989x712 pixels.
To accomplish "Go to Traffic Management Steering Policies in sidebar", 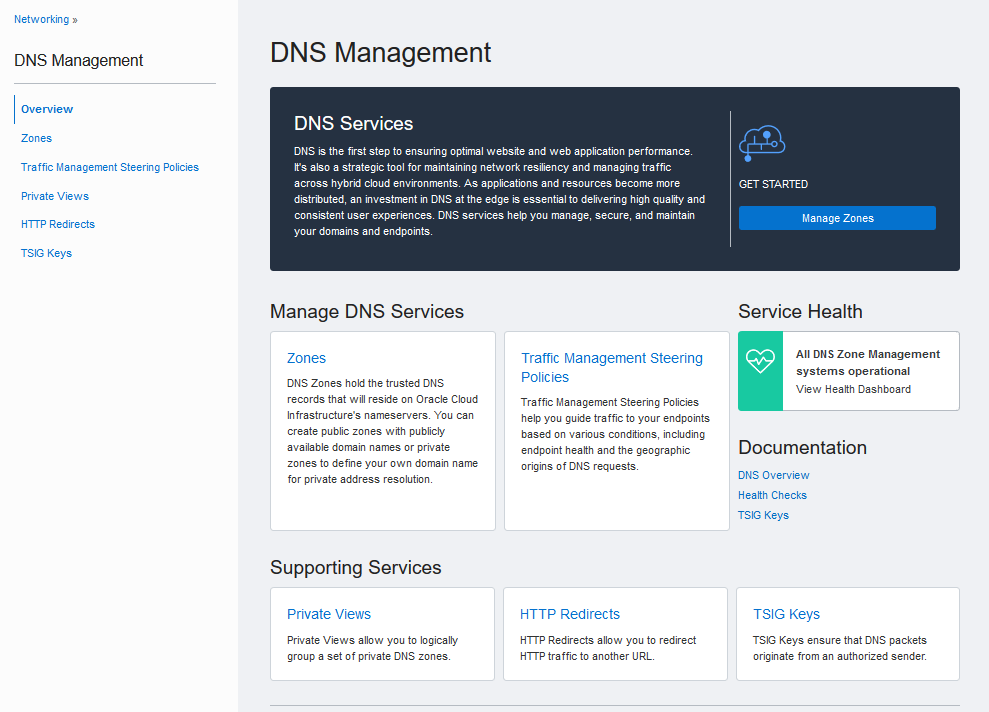I will pyautogui.click(x=110, y=167).
